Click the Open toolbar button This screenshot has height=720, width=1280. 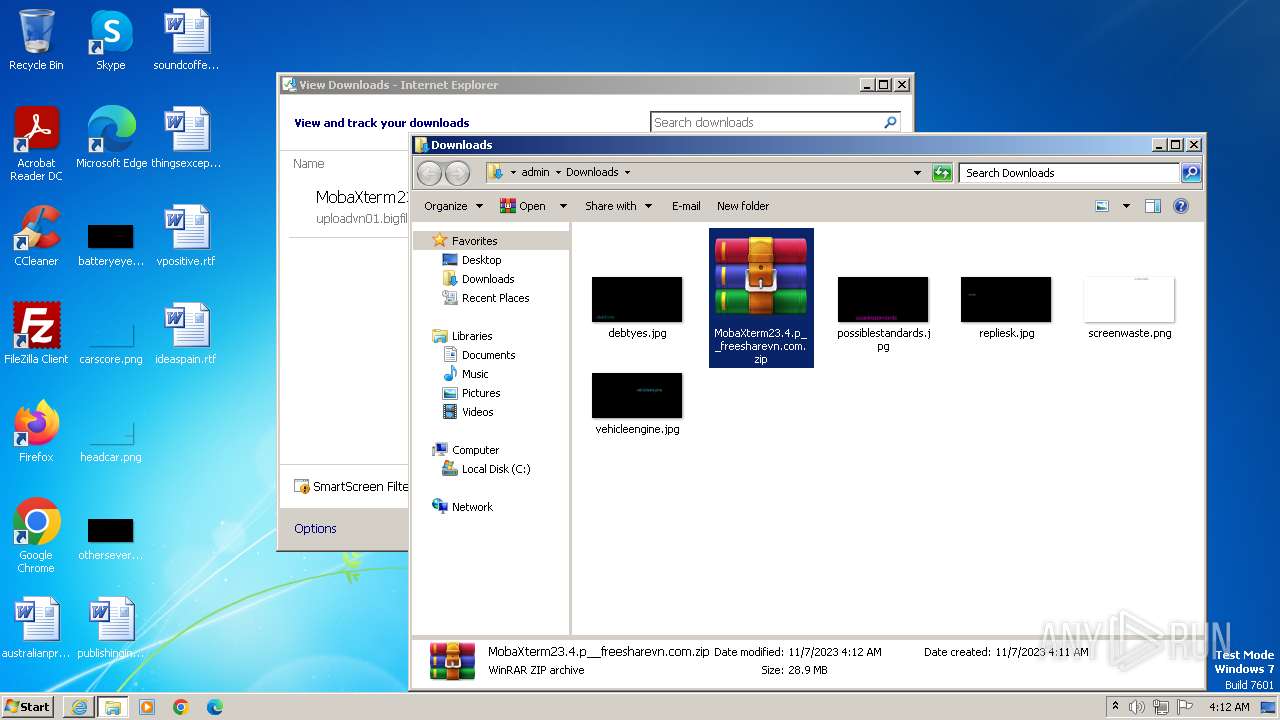tap(524, 206)
